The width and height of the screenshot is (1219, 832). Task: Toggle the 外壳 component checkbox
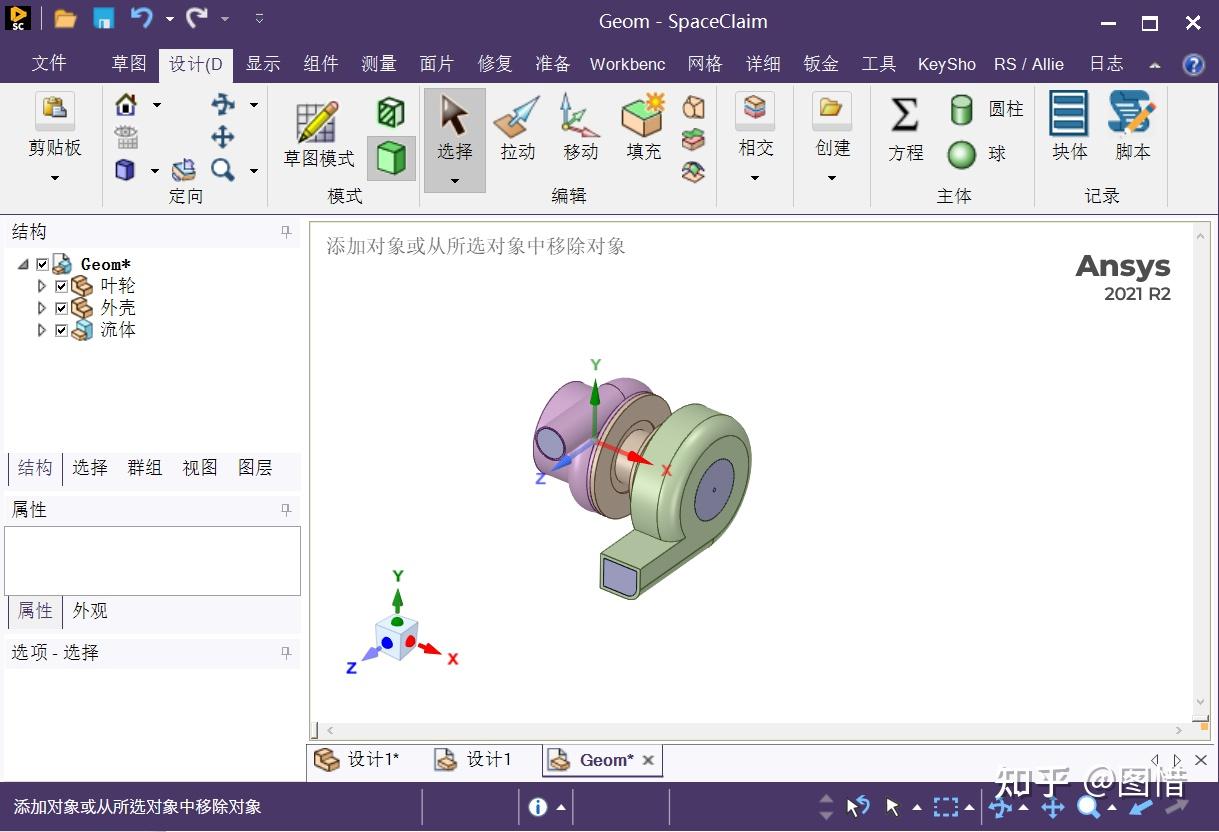pos(61,307)
